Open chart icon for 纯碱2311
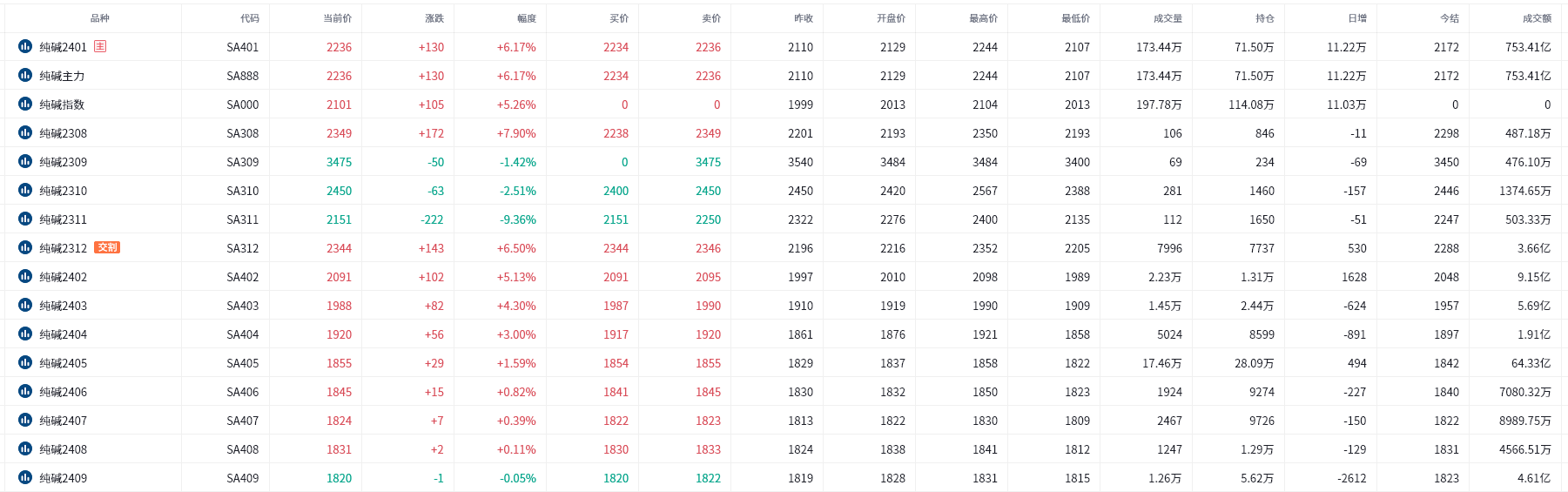The image size is (1568, 492). 25,219
